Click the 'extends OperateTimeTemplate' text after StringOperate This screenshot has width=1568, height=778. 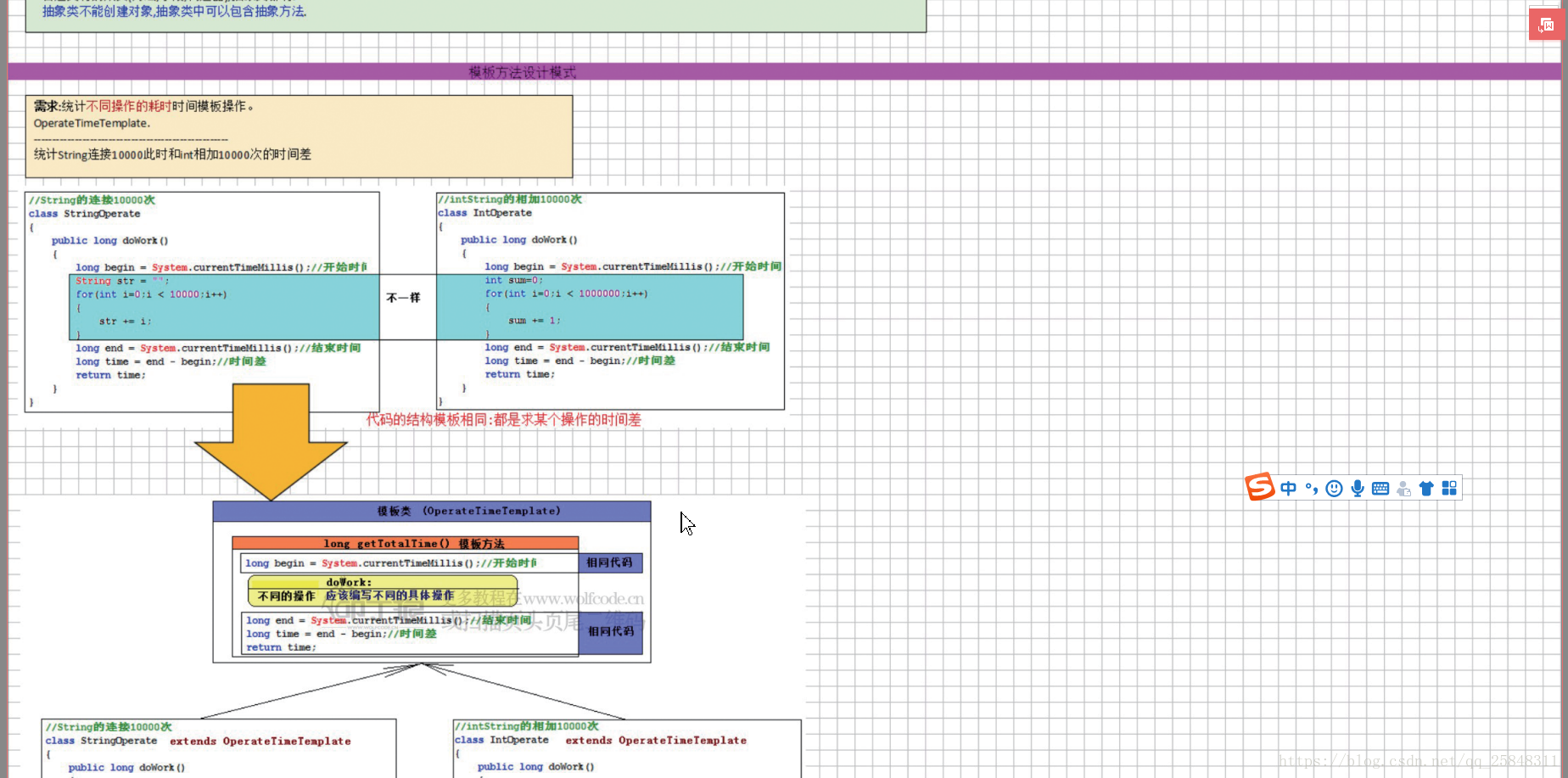(260, 742)
